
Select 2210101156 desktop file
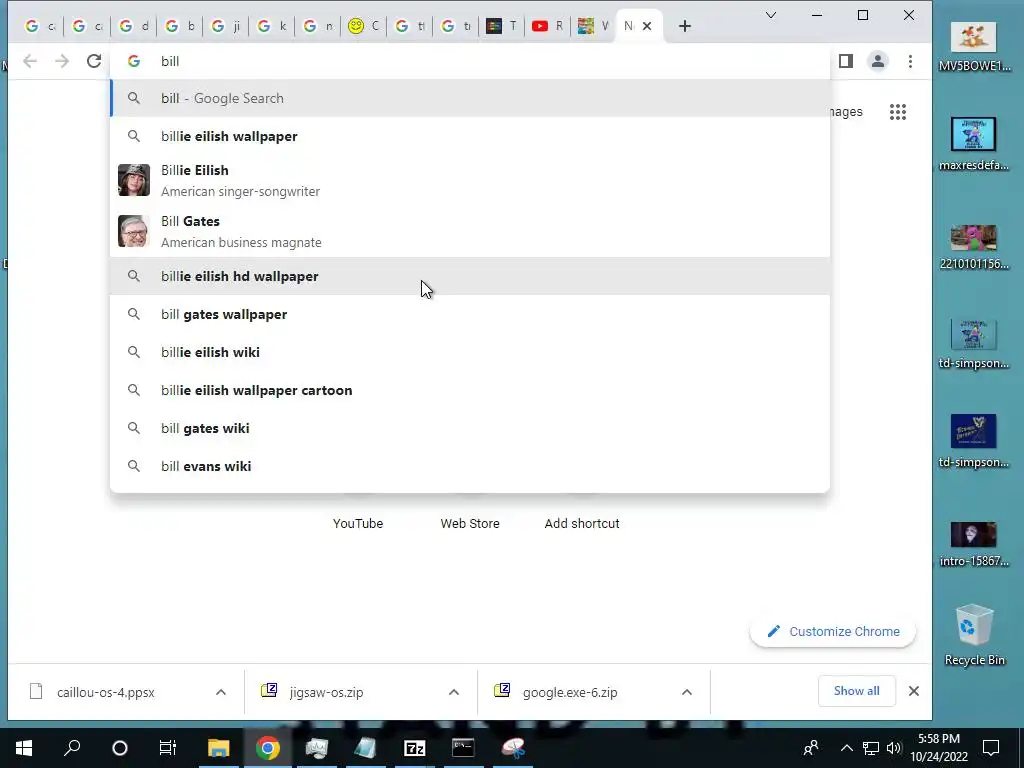(x=974, y=247)
